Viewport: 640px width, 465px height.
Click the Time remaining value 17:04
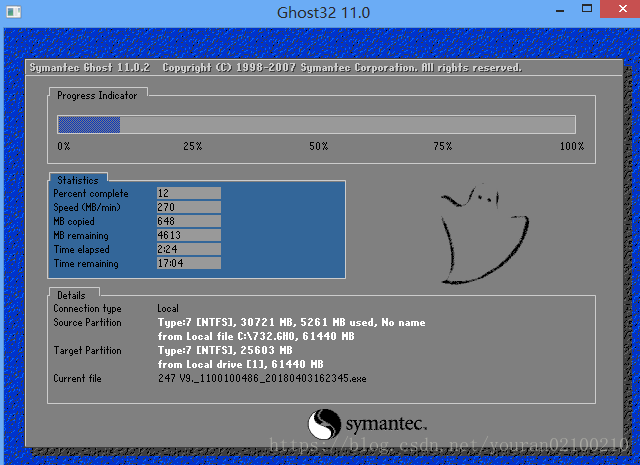pos(189,263)
